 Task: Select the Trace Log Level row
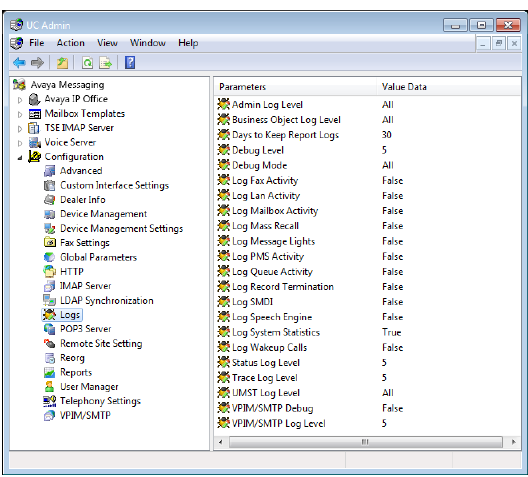[x=264, y=378]
